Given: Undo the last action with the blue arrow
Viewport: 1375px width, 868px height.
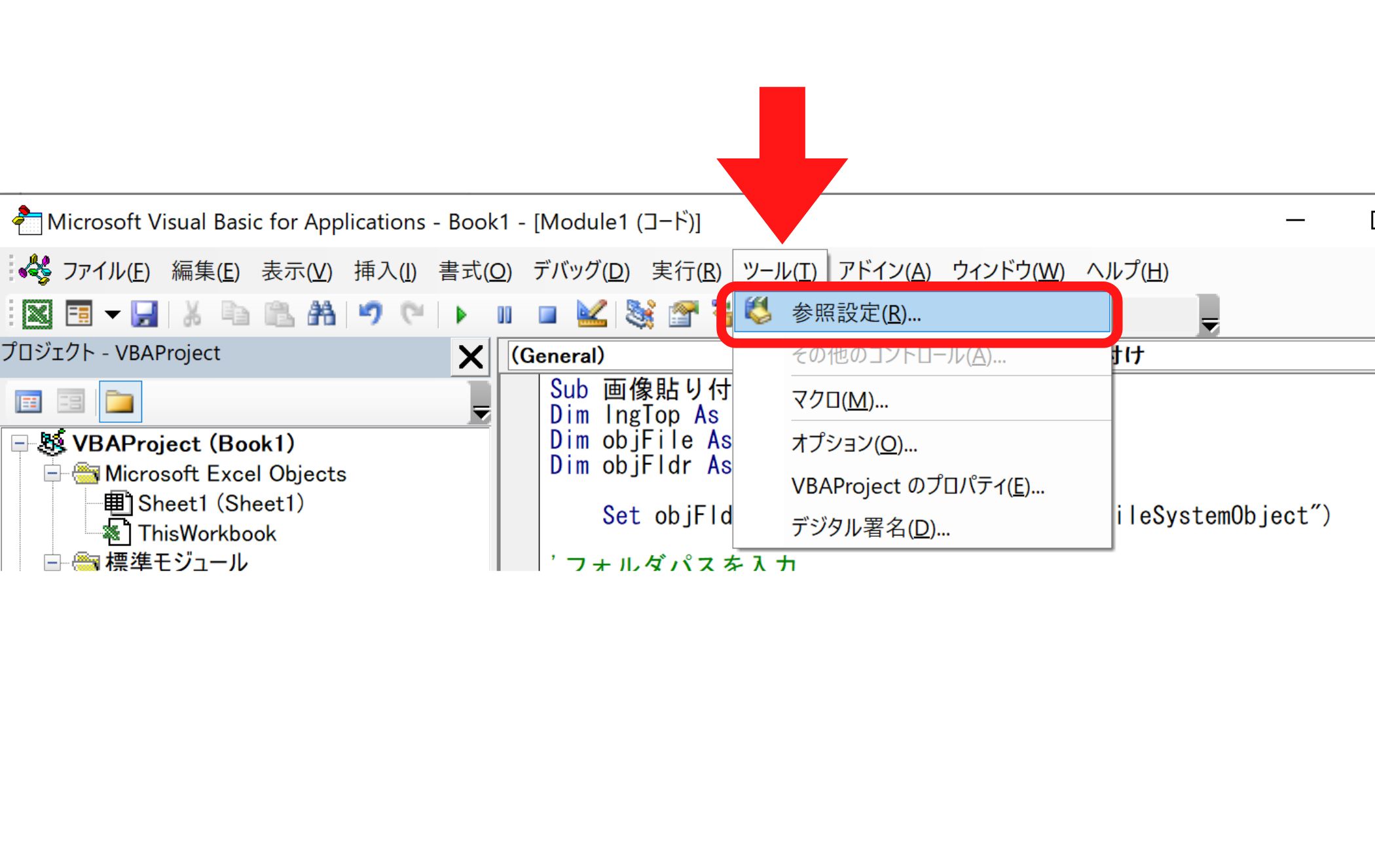Looking at the screenshot, I should [370, 315].
